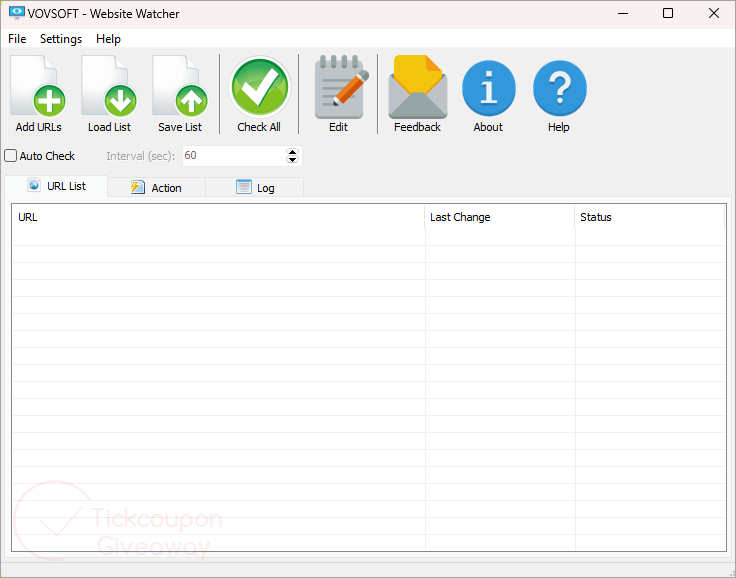Minimize the Website Watcher window
Image resolution: width=736 pixels, height=578 pixels.
[623, 14]
